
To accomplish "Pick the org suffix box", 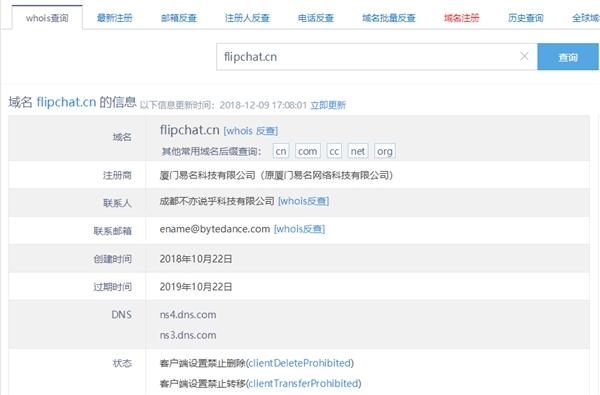I will click(385, 151).
